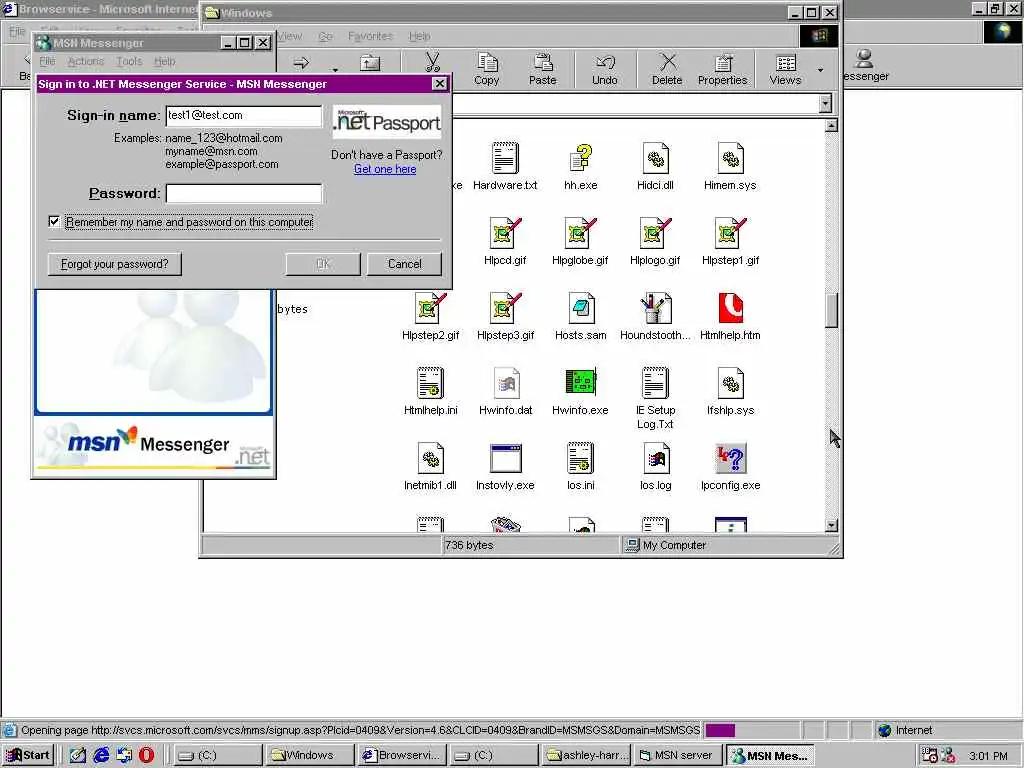Select the IE Setup Log.Txt icon
The width and height of the screenshot is (1024, 768).
655,383
